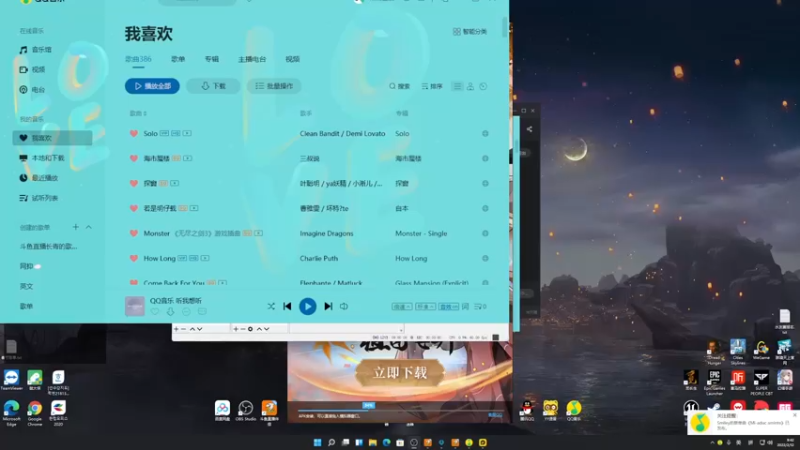Add a new playlist with the plus icon
Viewport: 800px width, 450px height.
[x=76, y=227]
